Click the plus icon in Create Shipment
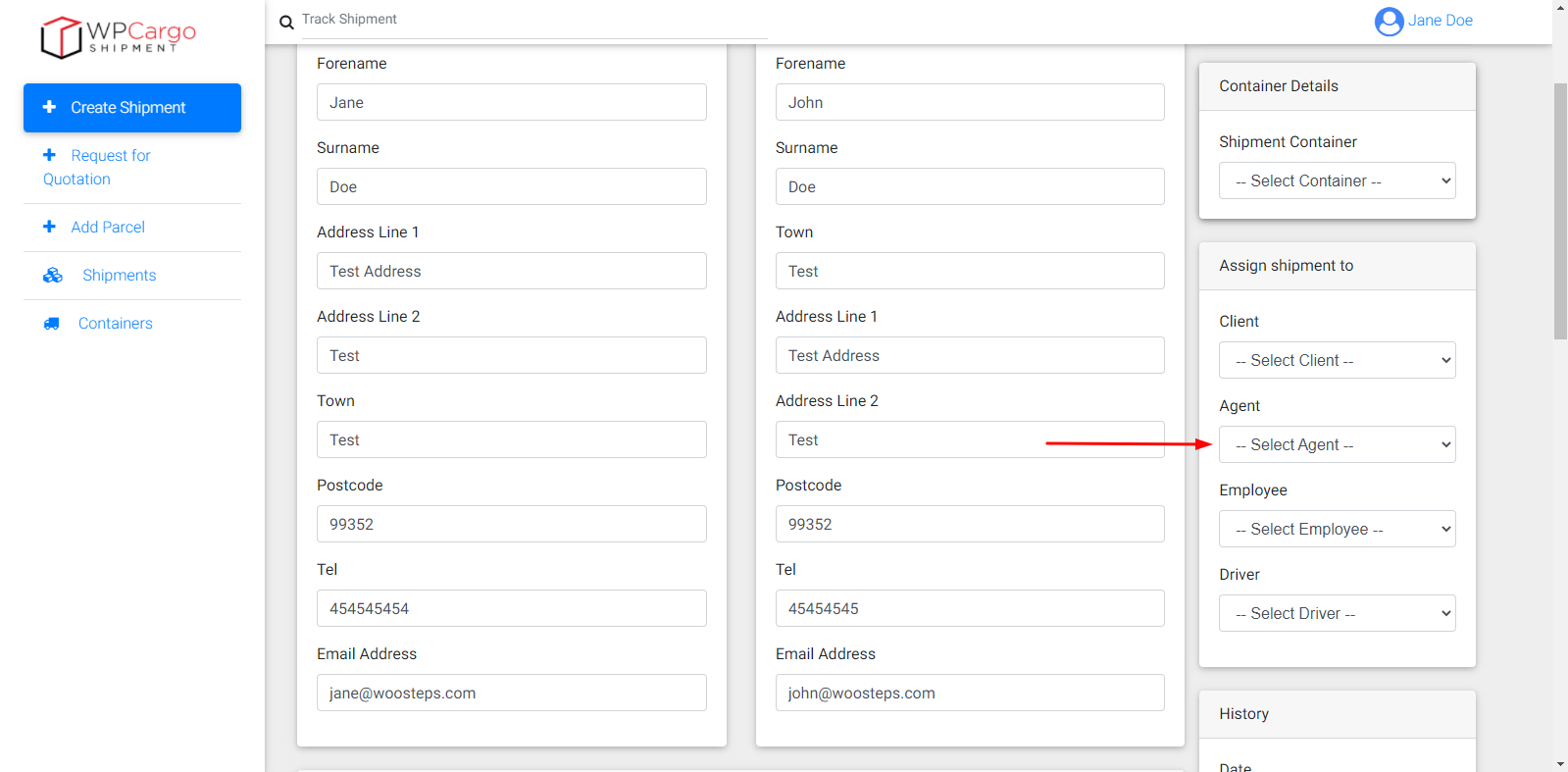The width and height of the screenshot is (1568, 772). point(49,107)
